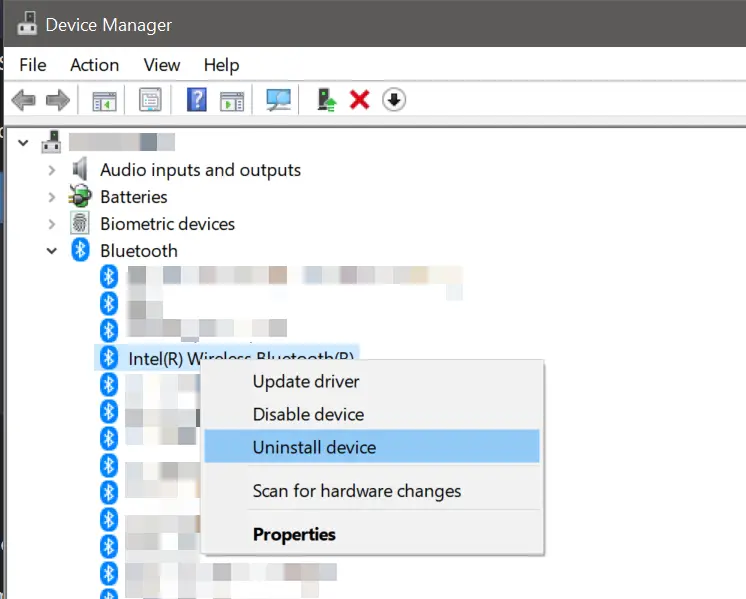Expand the Batteries category
Screen dimensions: 746x599
52,198
